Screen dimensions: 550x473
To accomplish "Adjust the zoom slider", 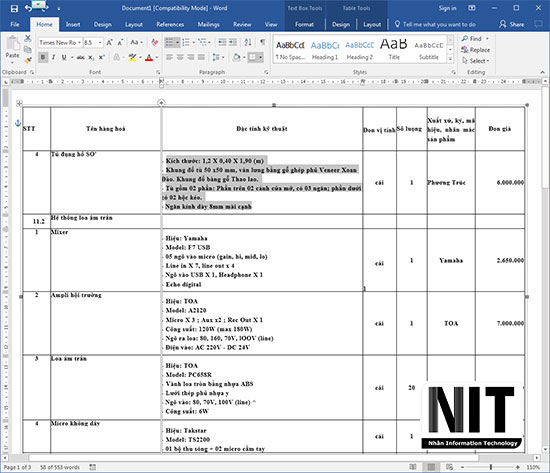I will (x=491, y=467).
